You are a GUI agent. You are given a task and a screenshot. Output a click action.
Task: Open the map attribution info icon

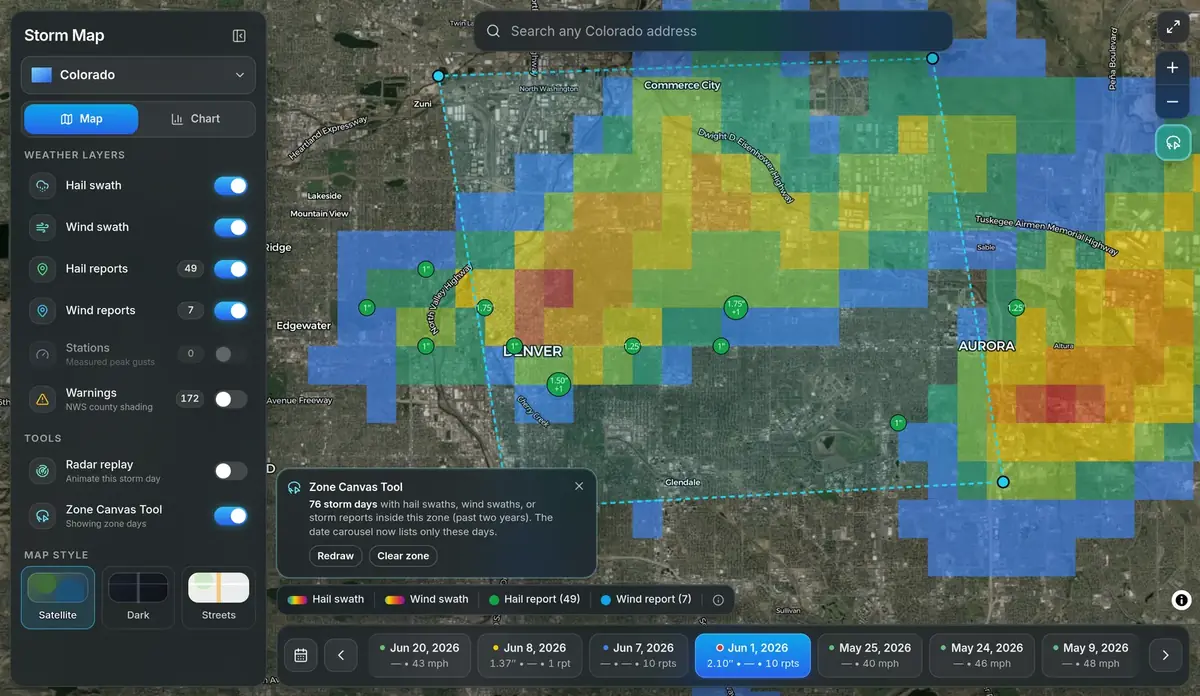coord(1181,600)
